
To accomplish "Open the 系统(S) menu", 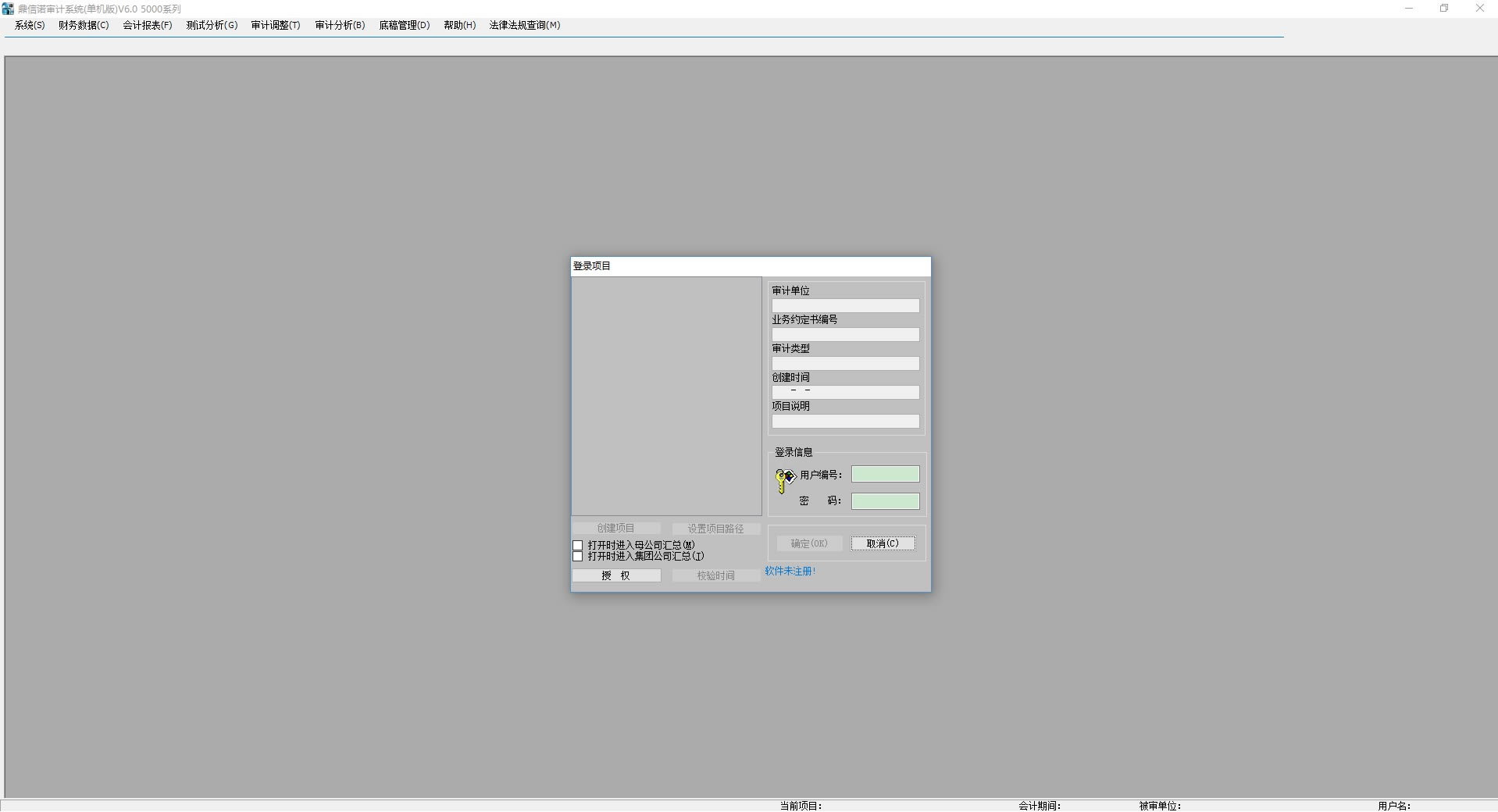I will (x=30, y=25).
